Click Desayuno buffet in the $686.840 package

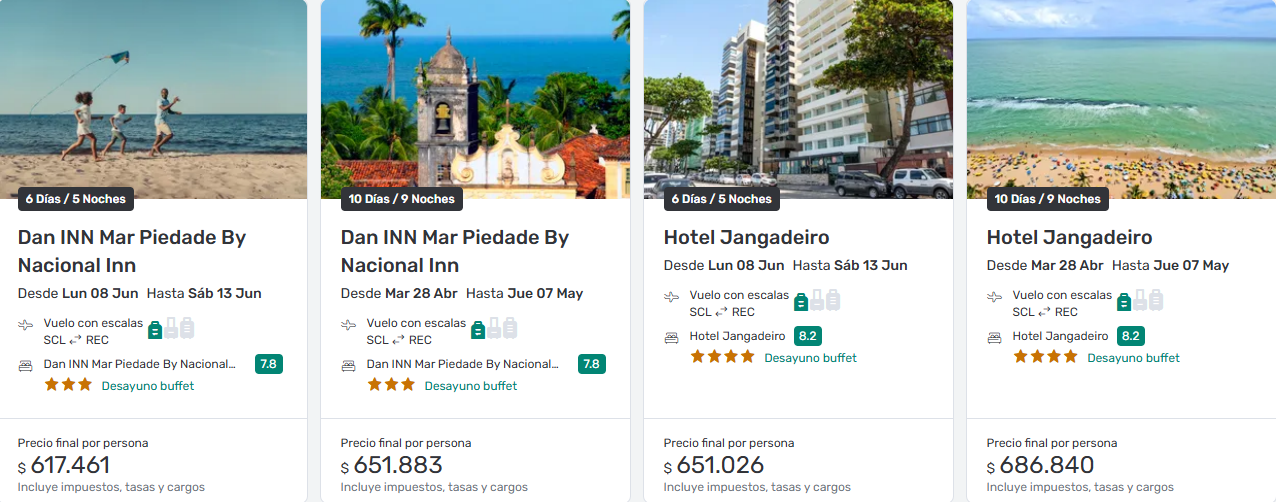pos(1133,358)
